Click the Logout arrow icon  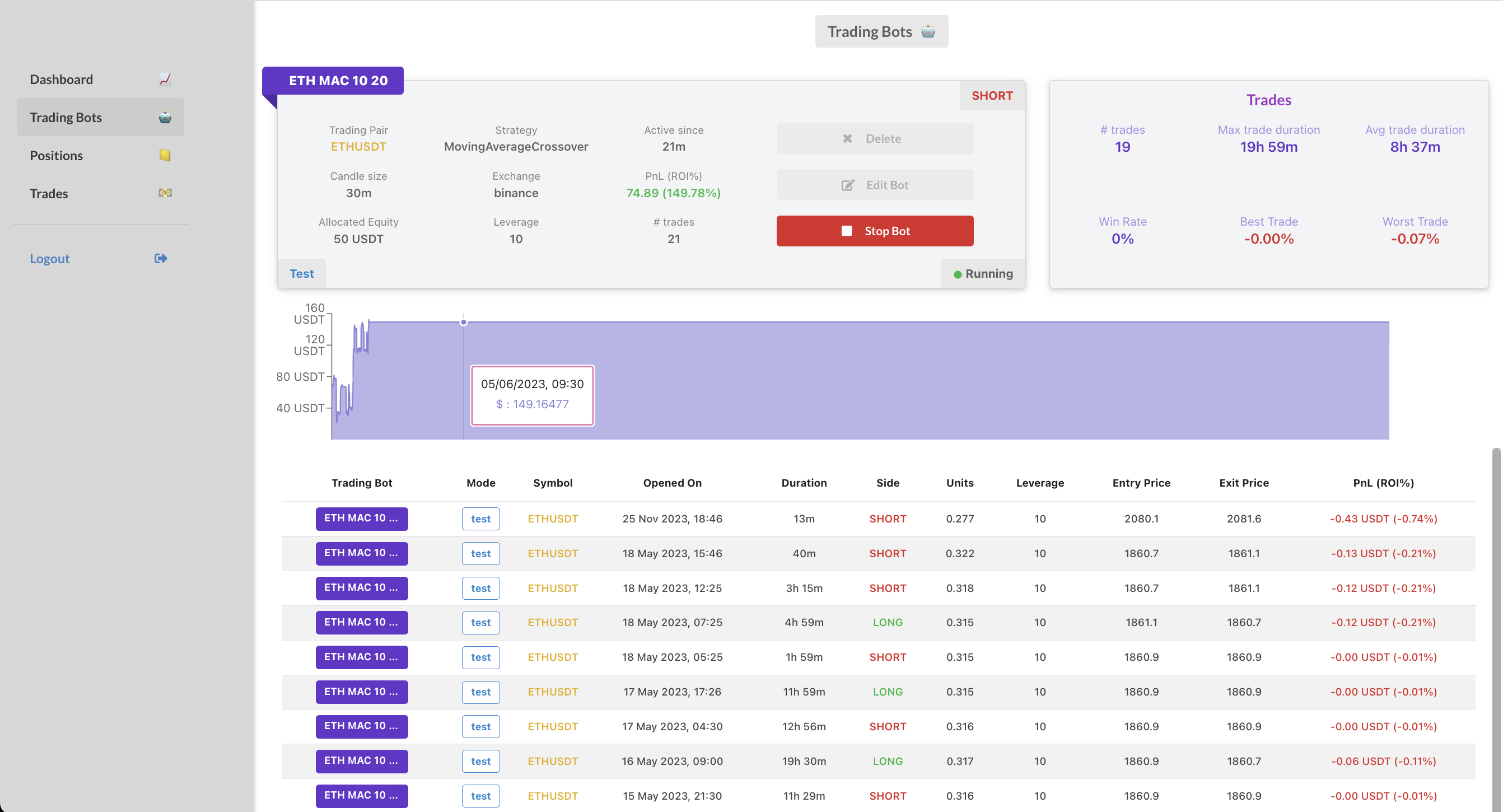coord(161,258)
